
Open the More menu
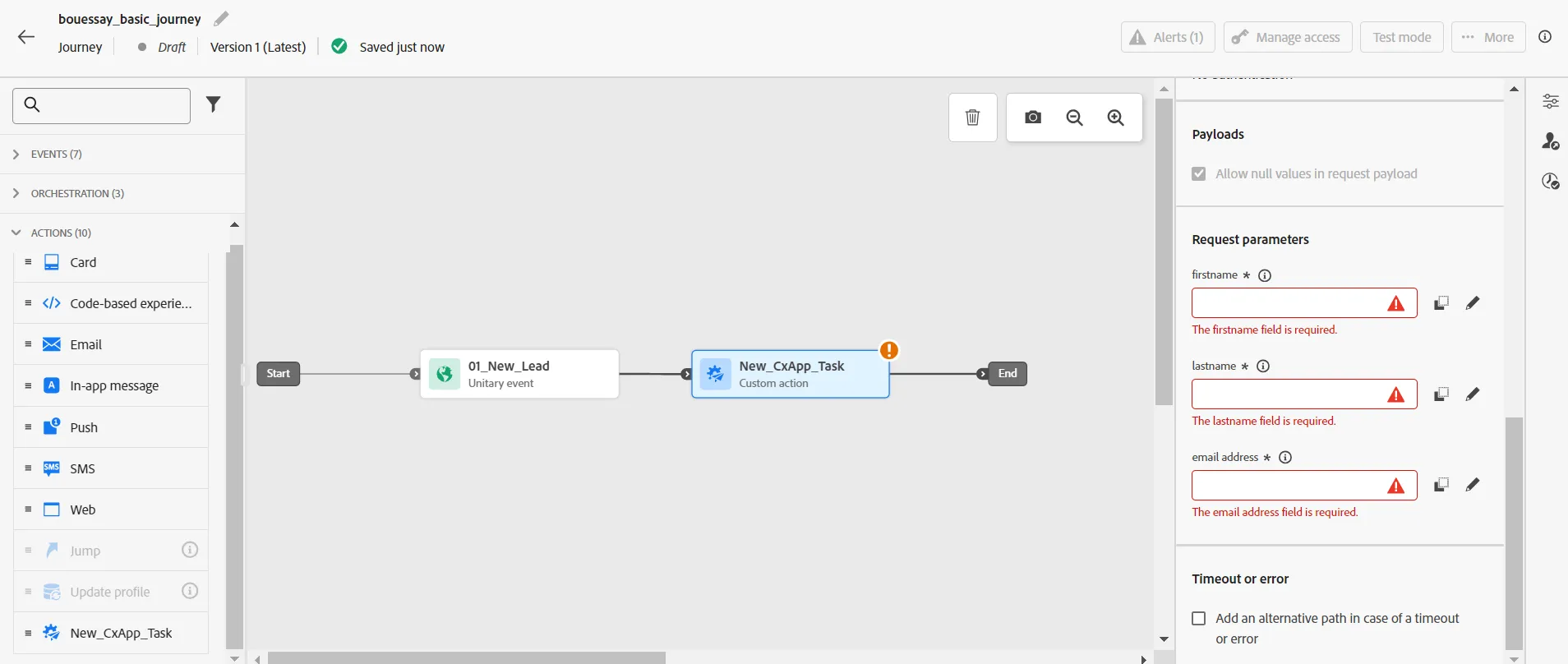[x=1488, y=37]
